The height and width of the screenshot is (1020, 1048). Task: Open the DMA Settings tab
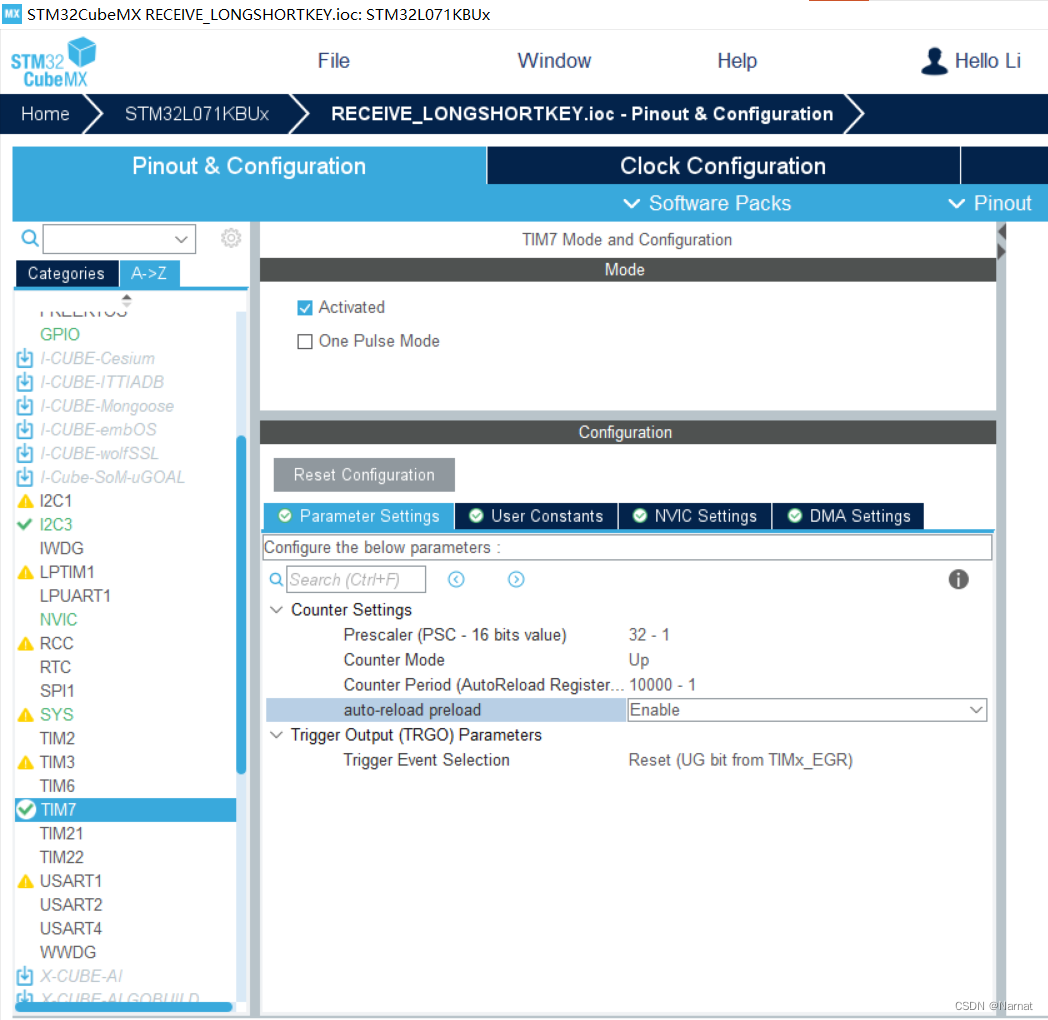[849, 516]
